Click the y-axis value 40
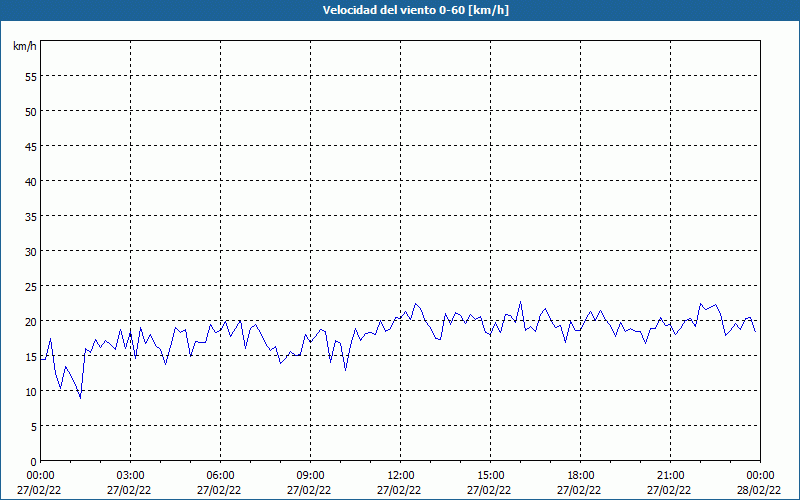 tap(31, 182)
